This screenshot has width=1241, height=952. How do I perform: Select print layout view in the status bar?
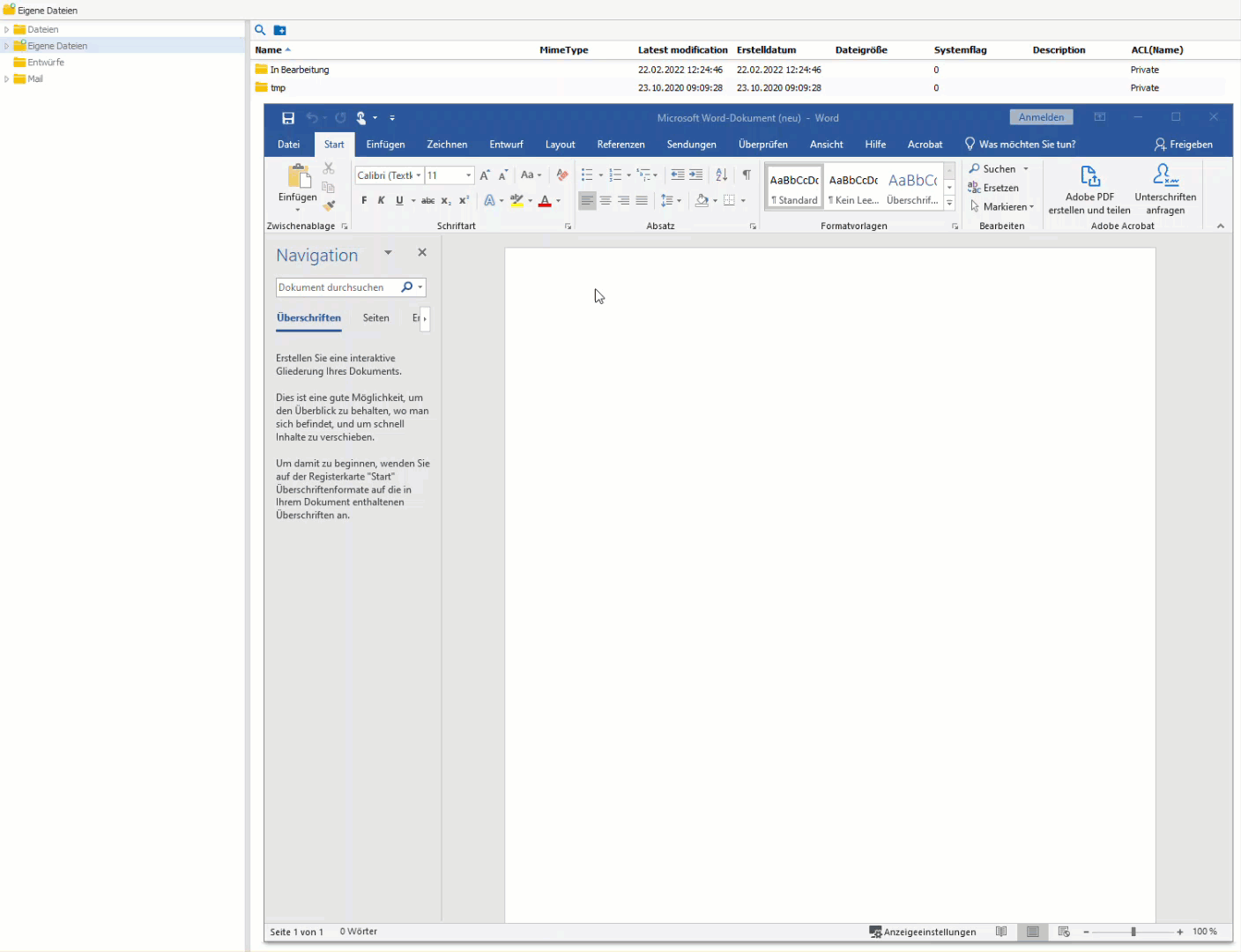point(1033,932)
